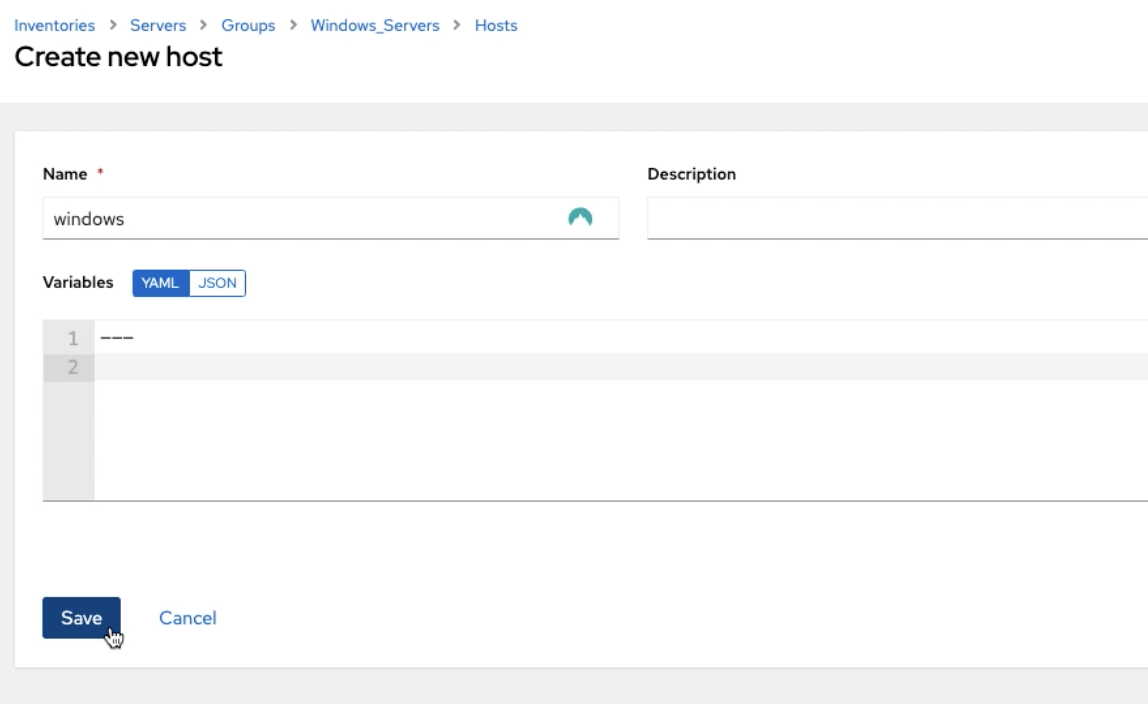The height and width of the screenshot is (704, 1148).
Task: Click the teal icon inside Name field
Action: (x=580, y=217)
